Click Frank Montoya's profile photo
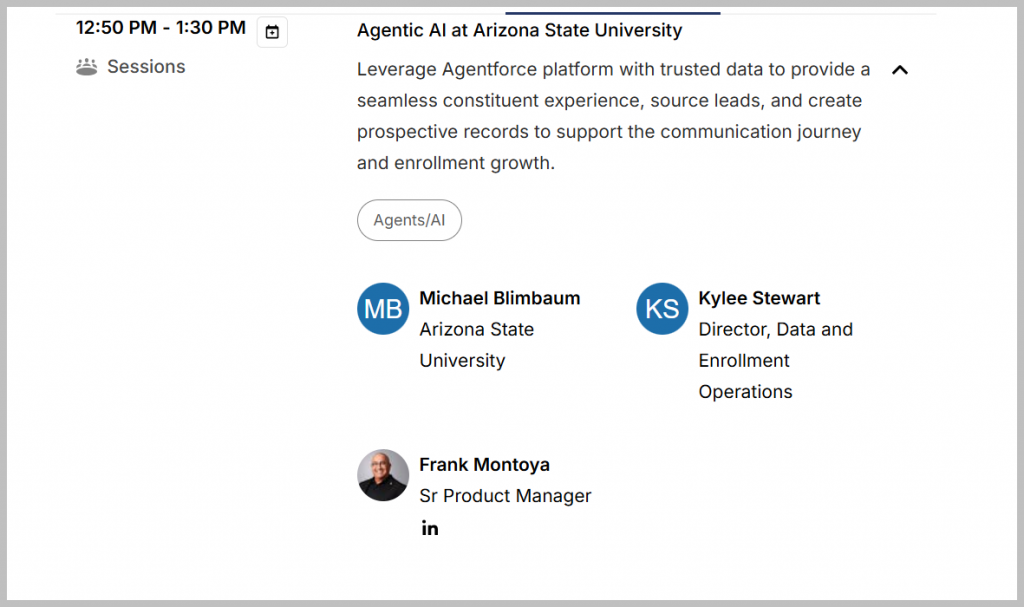The width and height of the screenshot is (1024, 607). coord(383,475)
